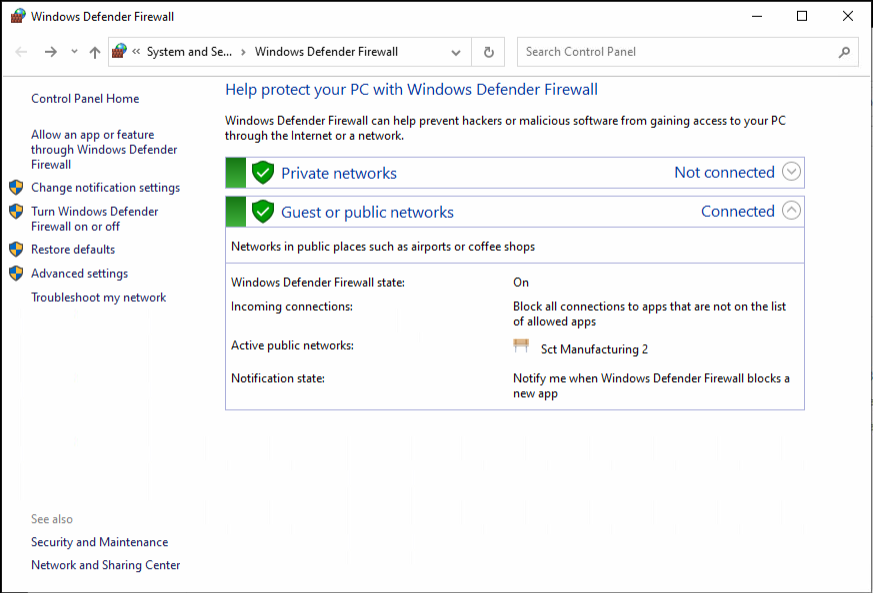Screen dimensions: 873x593
Task: Open Security and Maintenance
Action: pyautogui.click(x=100, y=542)
